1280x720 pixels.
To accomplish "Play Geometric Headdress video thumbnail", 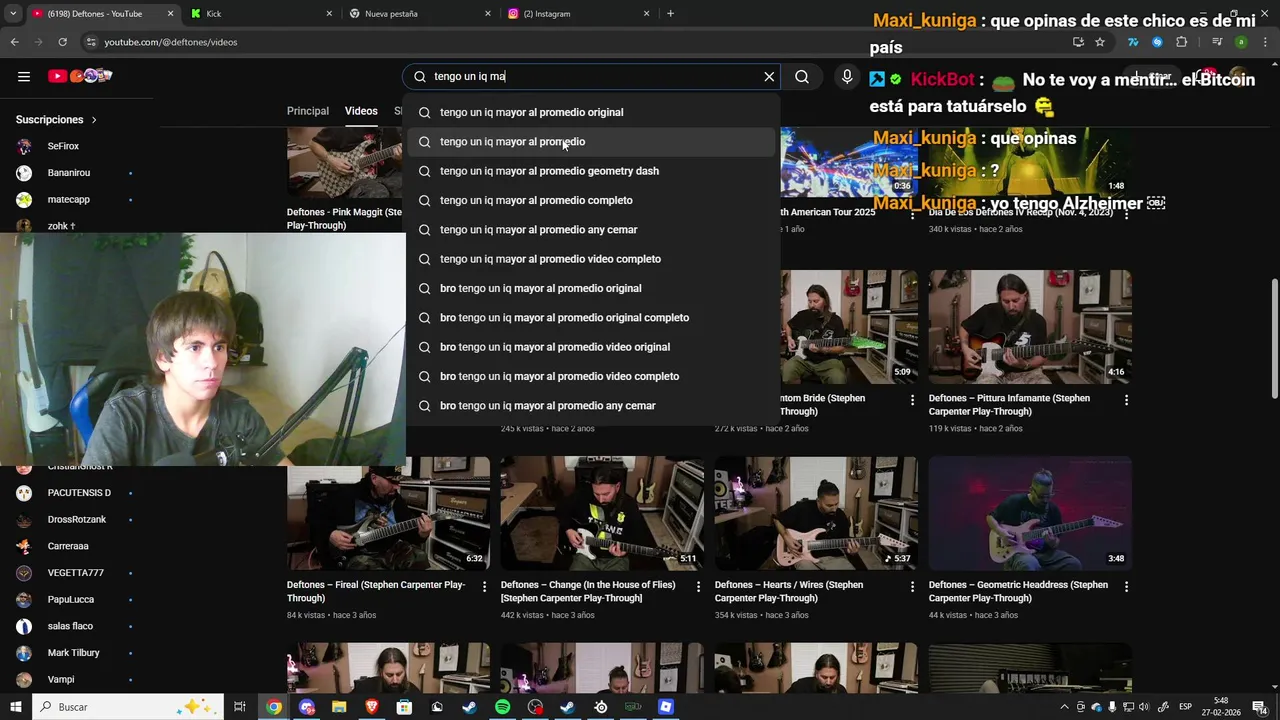I will pyautogui.click(x=1030, y=513).
